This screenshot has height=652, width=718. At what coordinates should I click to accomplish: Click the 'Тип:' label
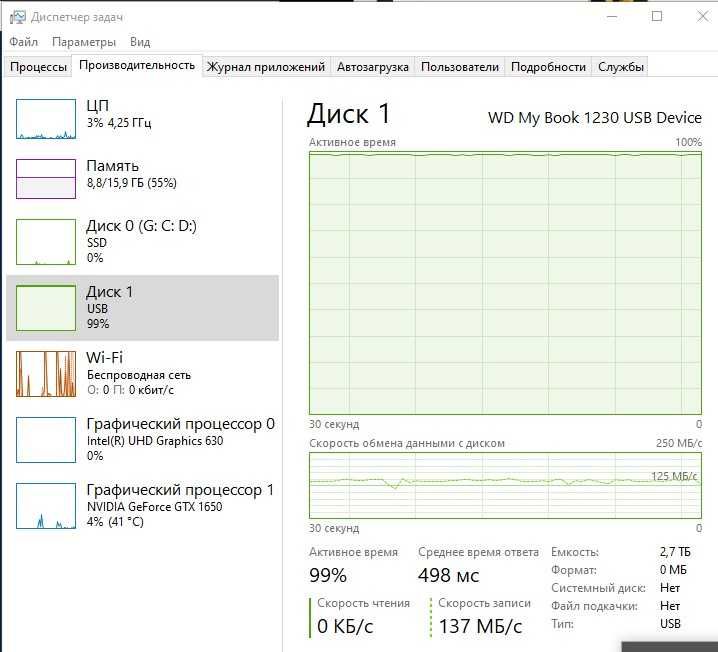tap(562, 624)
